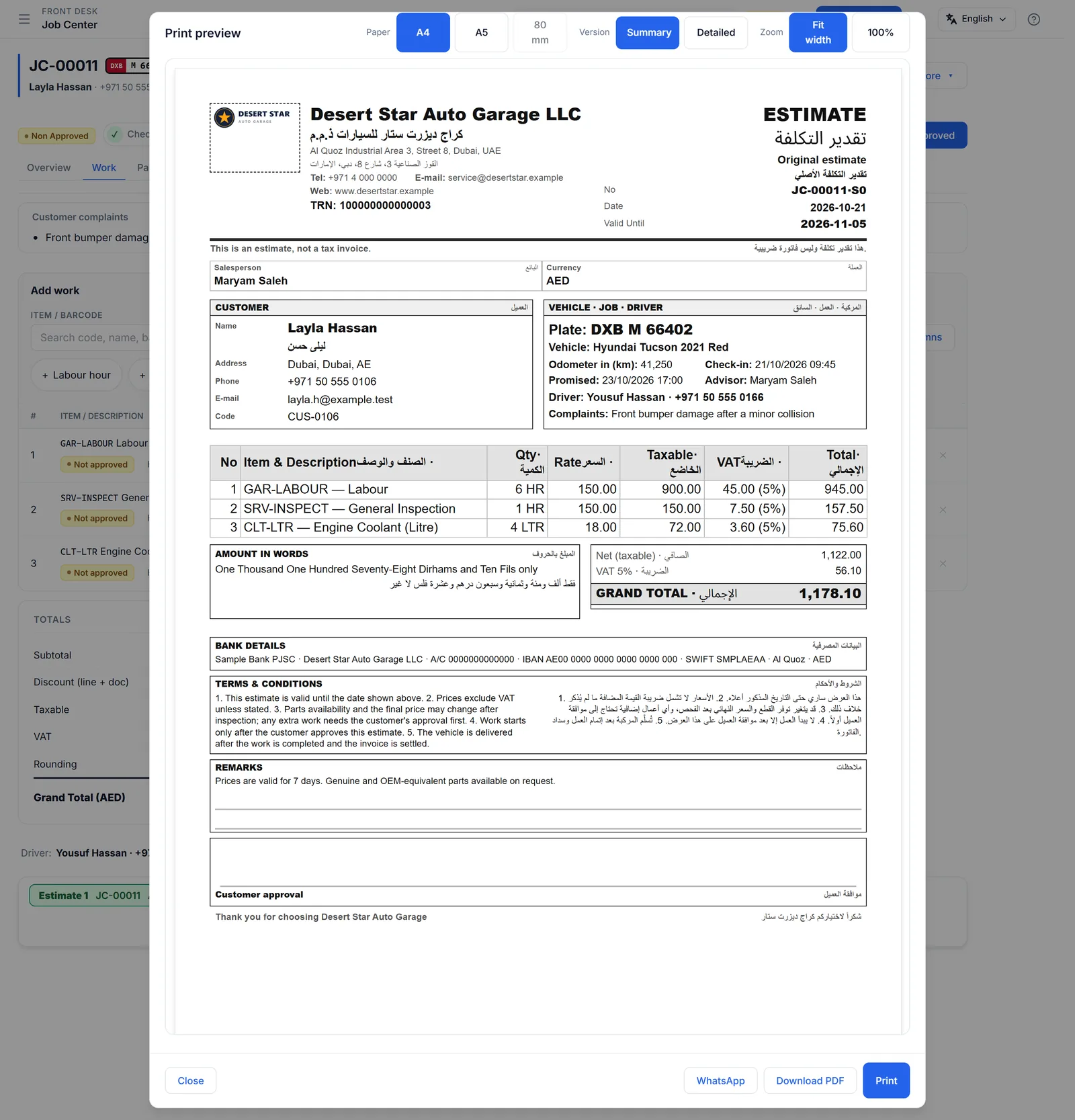Select A5 paper size

click(x=481, y=32)
